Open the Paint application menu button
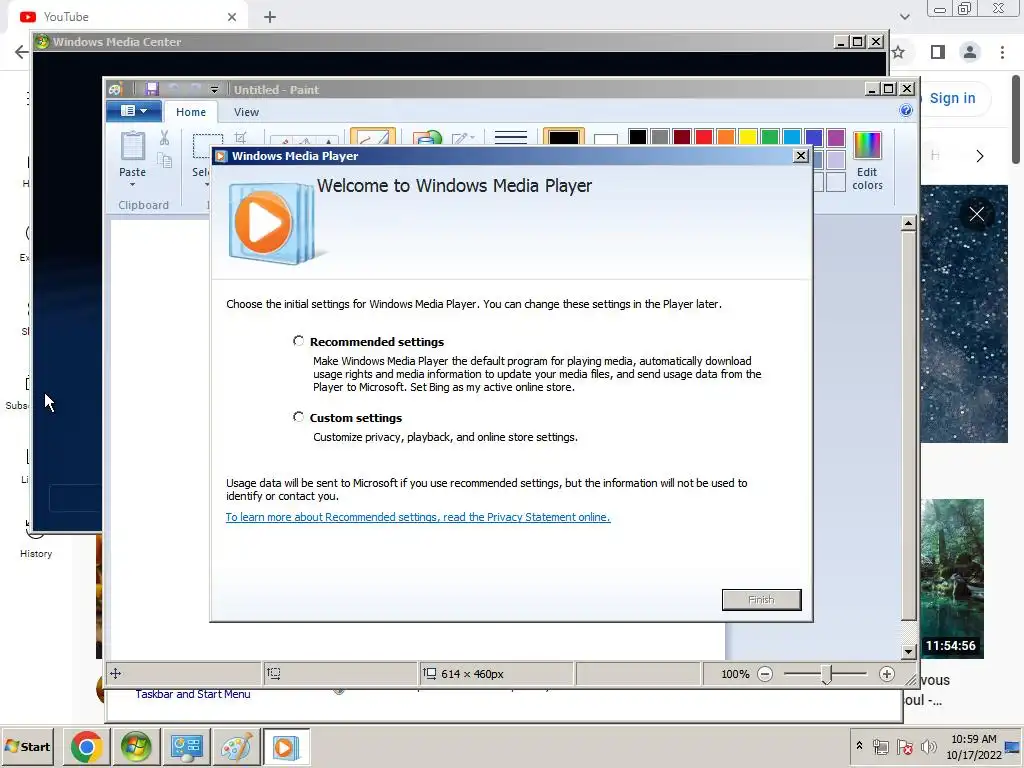The height and width of the screenshot is (768, 1024). click(x=133, y=111)
